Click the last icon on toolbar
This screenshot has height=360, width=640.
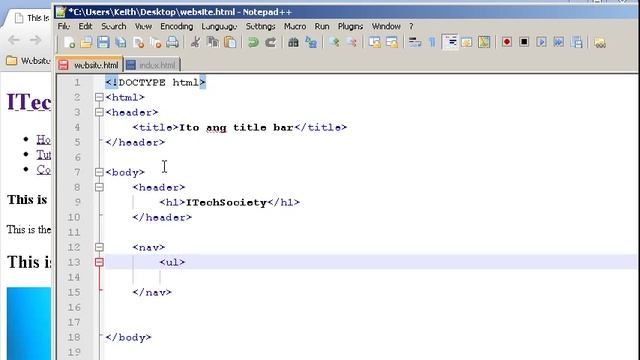pos(600,42)
